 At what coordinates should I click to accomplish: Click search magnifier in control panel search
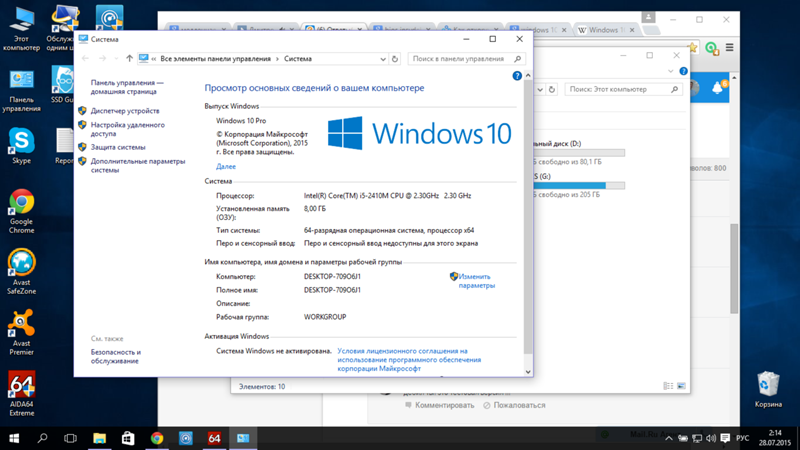[x=517, y=59]
